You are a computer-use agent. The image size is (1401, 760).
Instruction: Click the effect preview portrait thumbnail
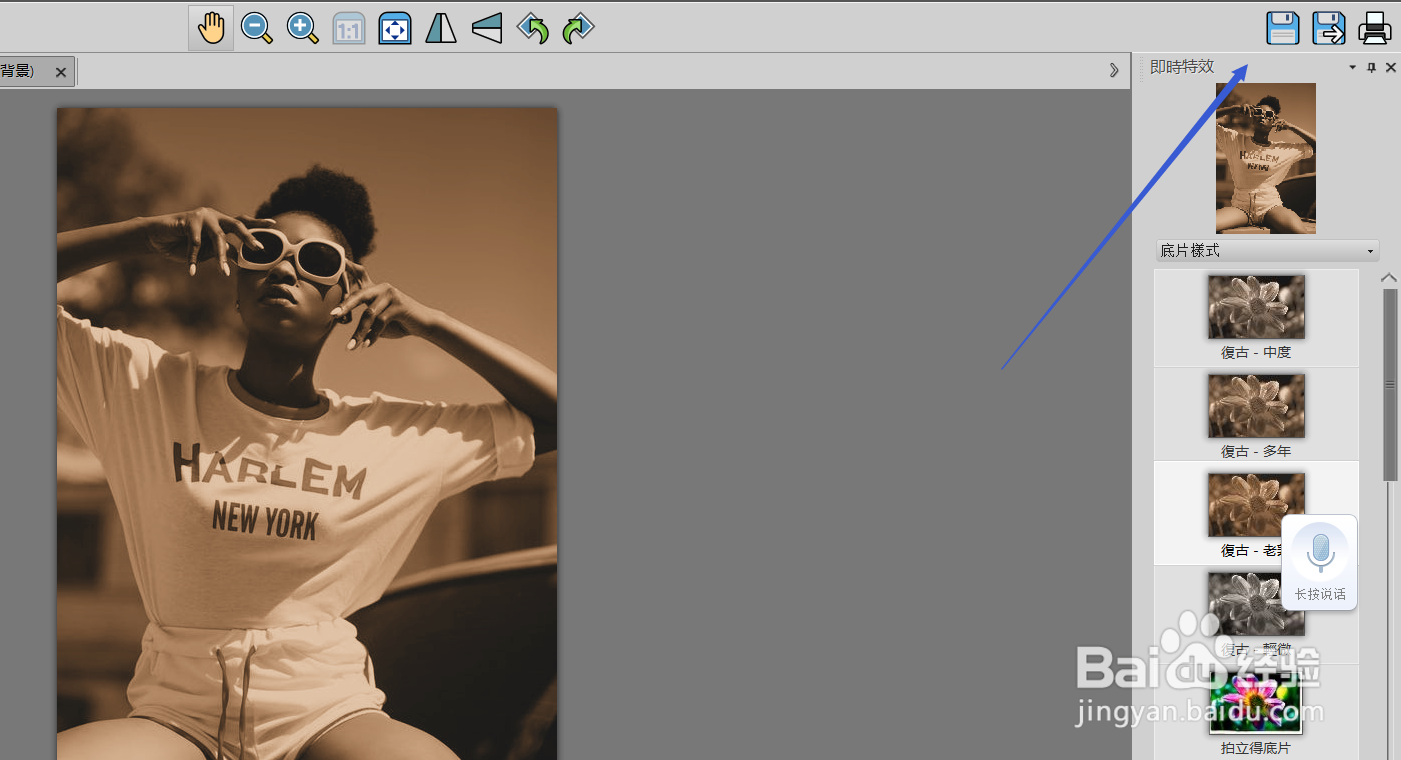click(x=1266, y=158)
